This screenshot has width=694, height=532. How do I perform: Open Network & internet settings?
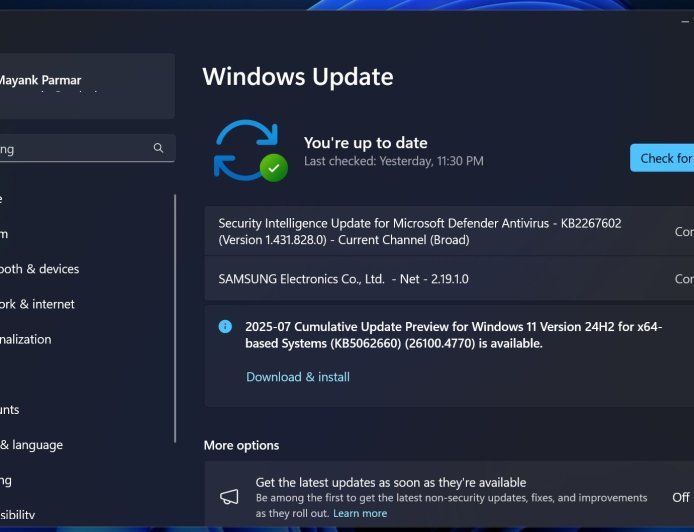pos(37,304)
